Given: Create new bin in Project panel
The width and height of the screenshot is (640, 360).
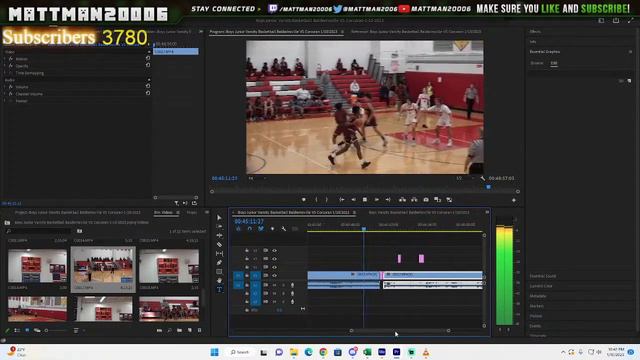Looking at the screenshot, I should click(180, 330).
